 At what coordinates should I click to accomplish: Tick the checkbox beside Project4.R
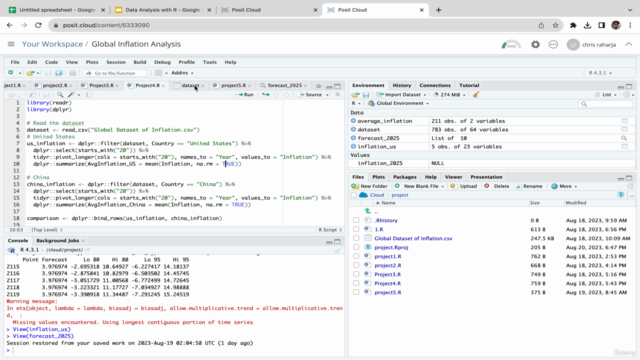click(356, 283)
